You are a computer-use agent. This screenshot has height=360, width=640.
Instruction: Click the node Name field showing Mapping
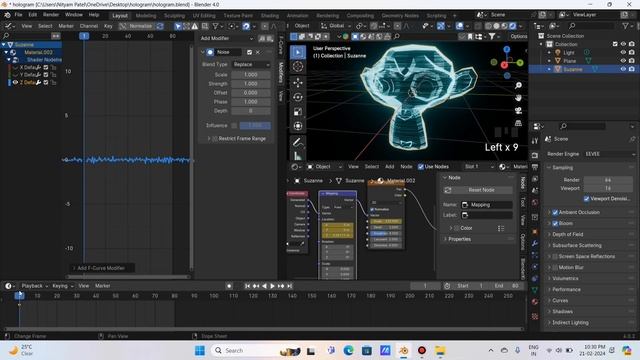pos(487,205)
